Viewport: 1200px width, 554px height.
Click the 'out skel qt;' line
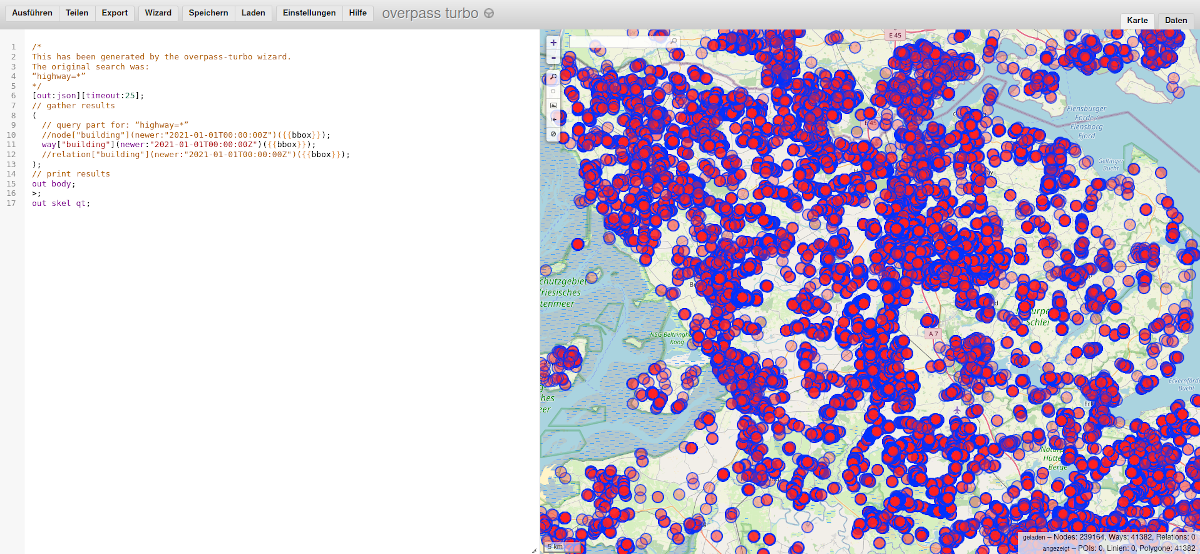[x=60, y=203]
